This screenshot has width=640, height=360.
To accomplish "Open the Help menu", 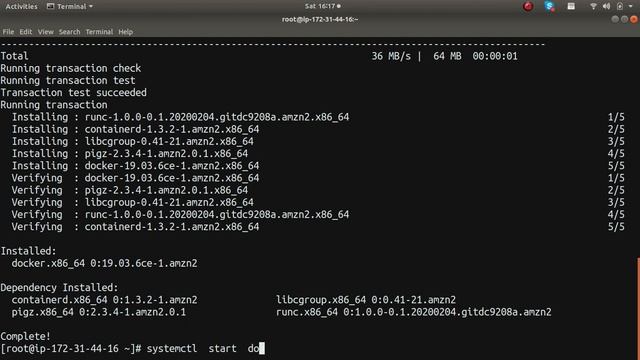I will click(x=125, y=32).
